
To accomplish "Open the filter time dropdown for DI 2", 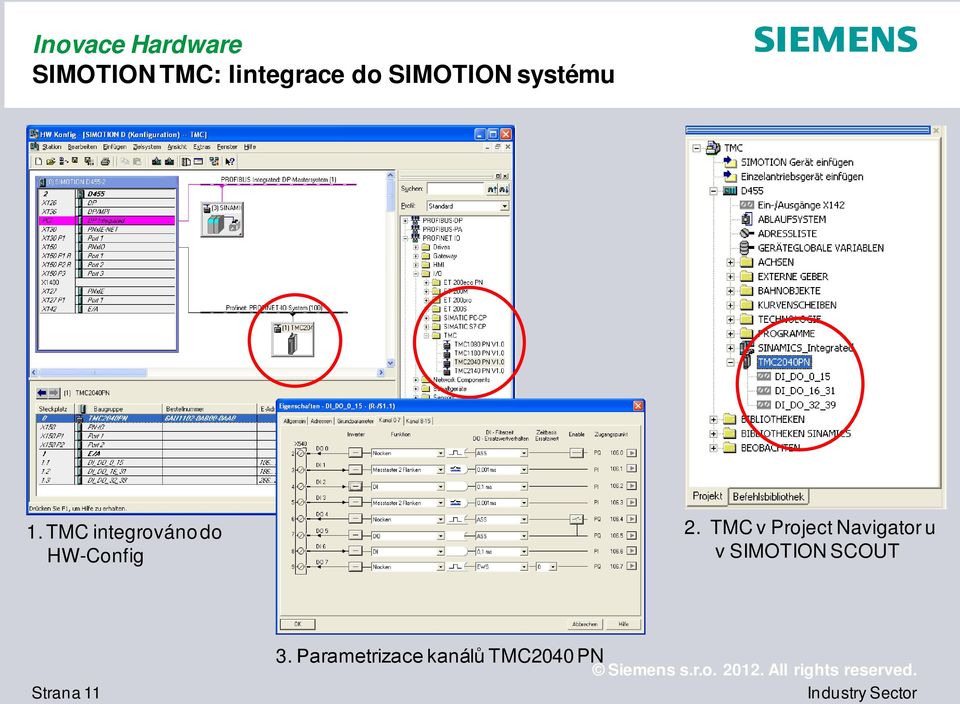I will (x=524, y=487).
